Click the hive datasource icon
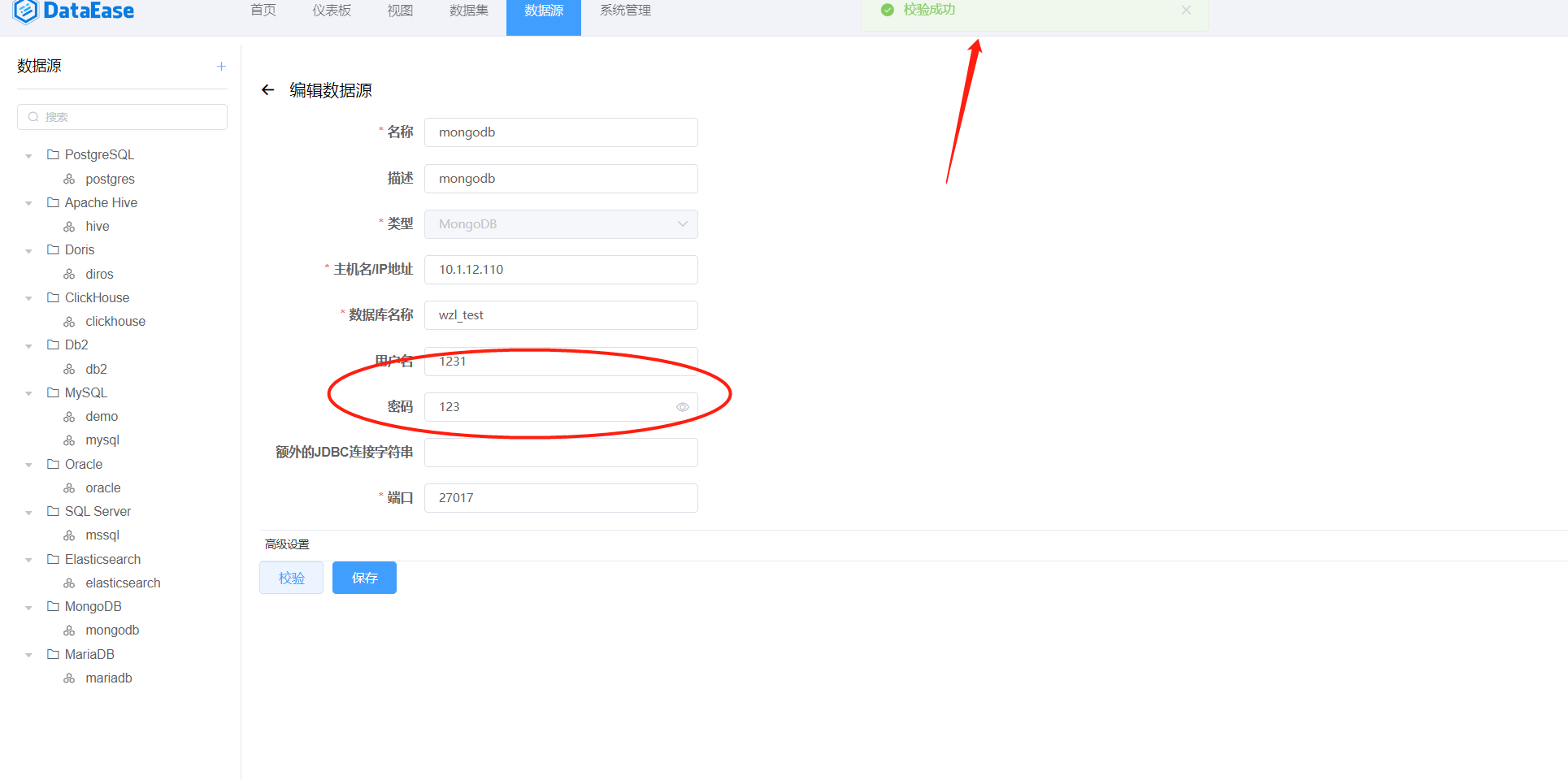 [x=70, y=227]
